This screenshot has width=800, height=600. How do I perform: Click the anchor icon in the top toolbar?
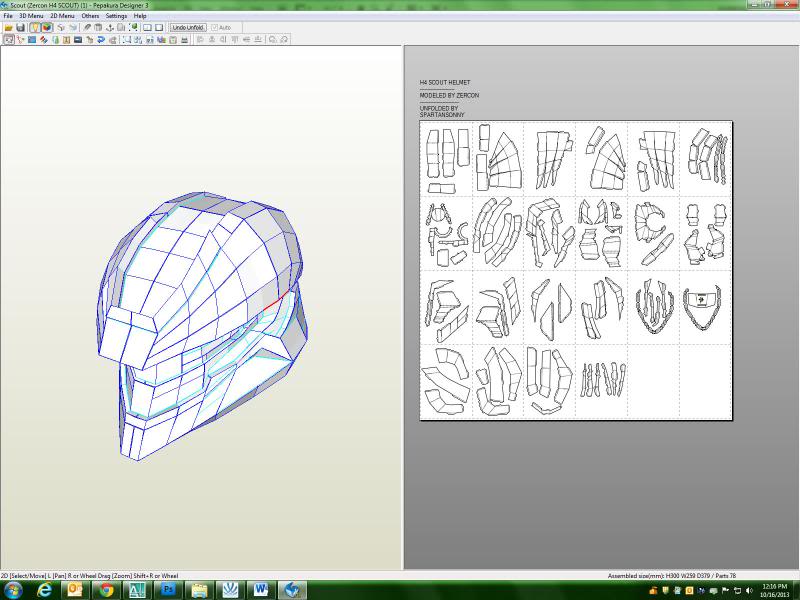(x=110, y=28)
